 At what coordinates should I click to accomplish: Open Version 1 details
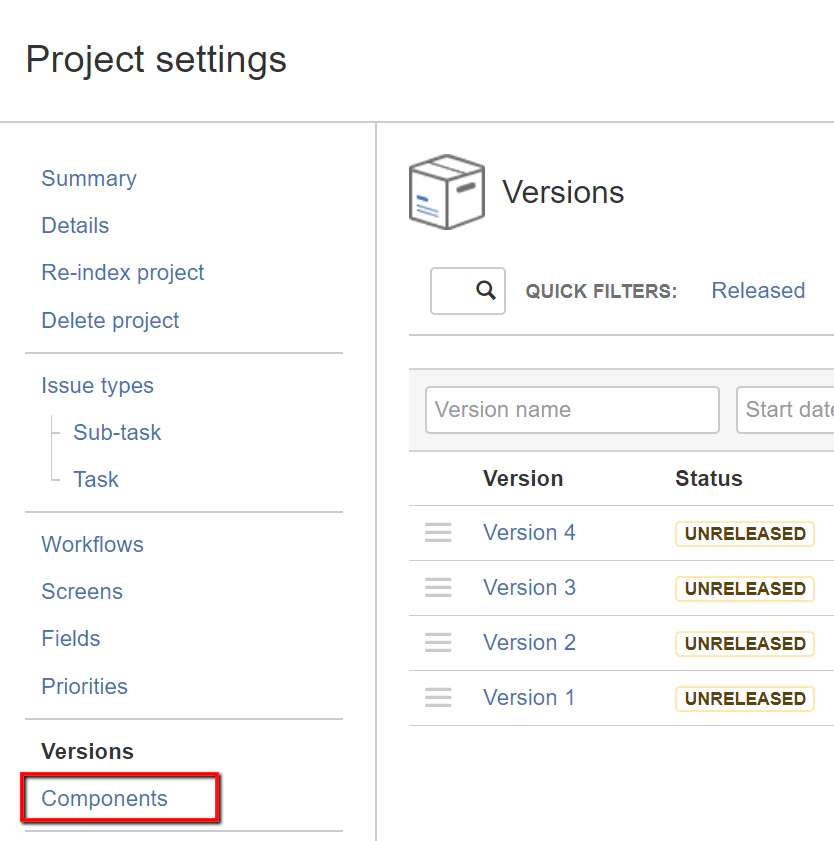[528, 697]
